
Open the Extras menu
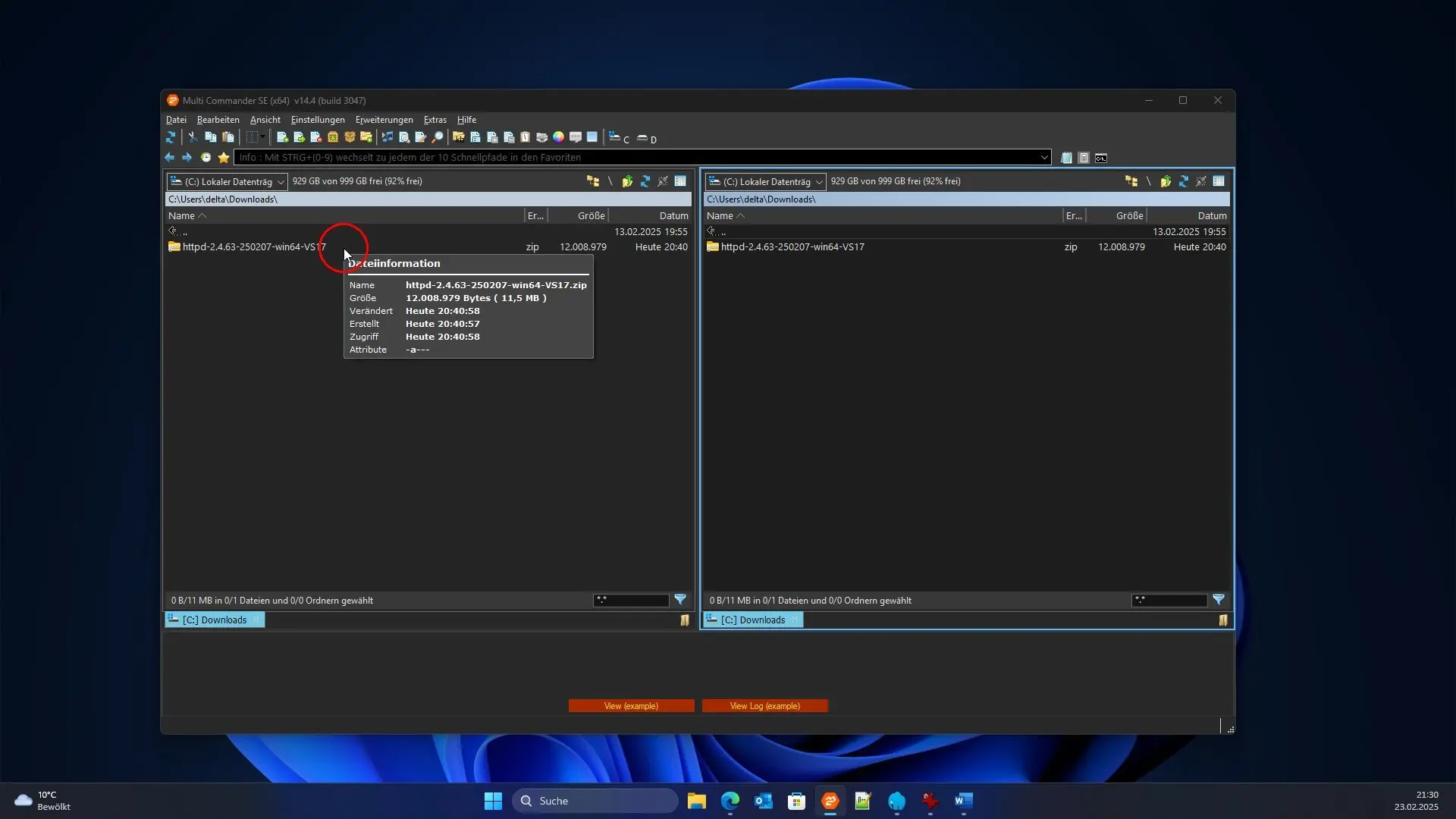(435, 120)
